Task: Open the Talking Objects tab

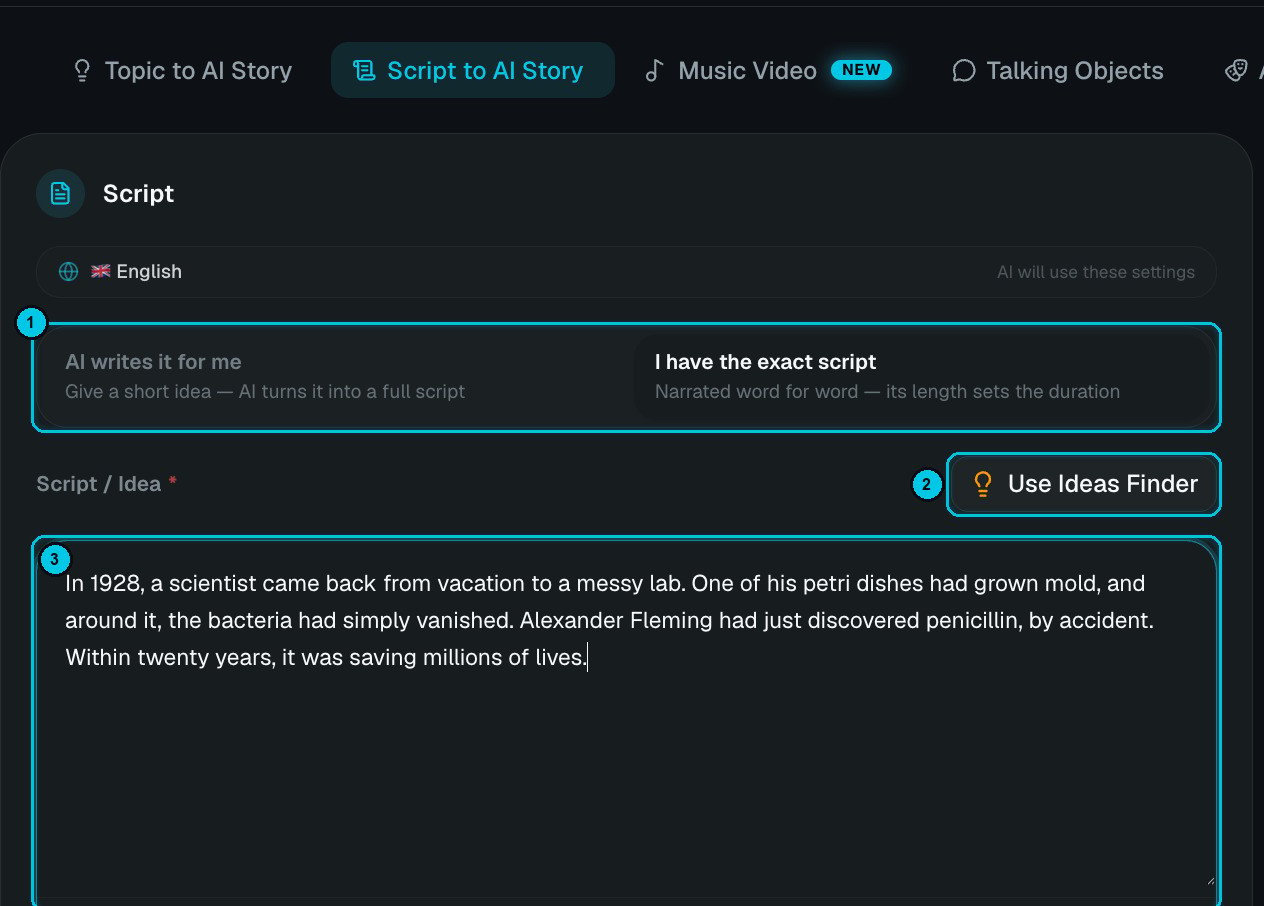Action: pos(1058,71)
